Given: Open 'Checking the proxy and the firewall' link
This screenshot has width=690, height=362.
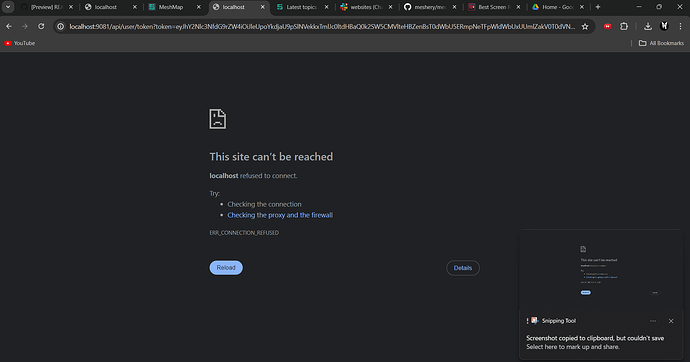Looking at the screenshot, I should click(x=280, y=215).
